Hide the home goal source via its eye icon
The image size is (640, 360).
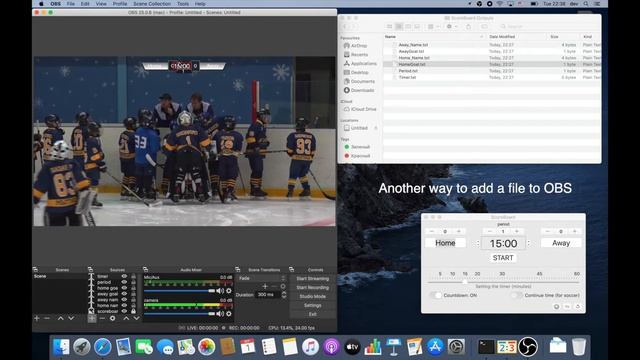[x=124, y=288]
